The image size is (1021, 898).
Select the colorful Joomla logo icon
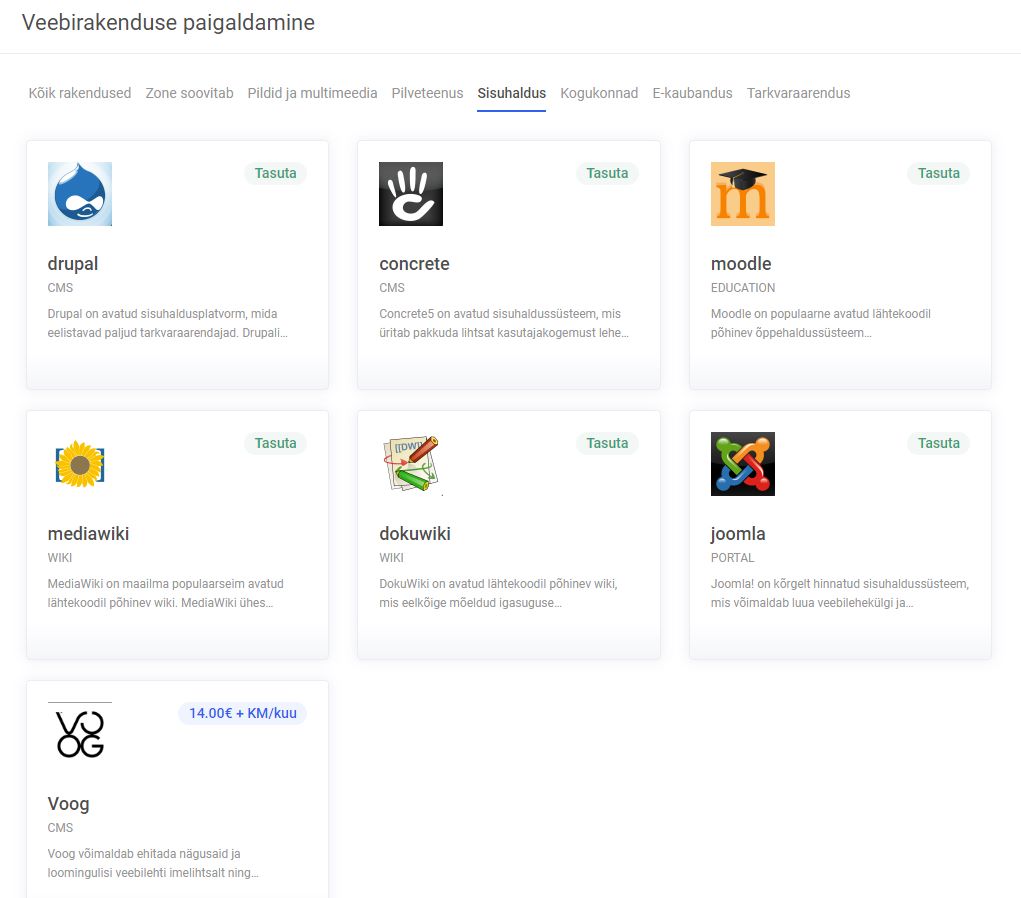pyautogui.click(x=742, y=463)
